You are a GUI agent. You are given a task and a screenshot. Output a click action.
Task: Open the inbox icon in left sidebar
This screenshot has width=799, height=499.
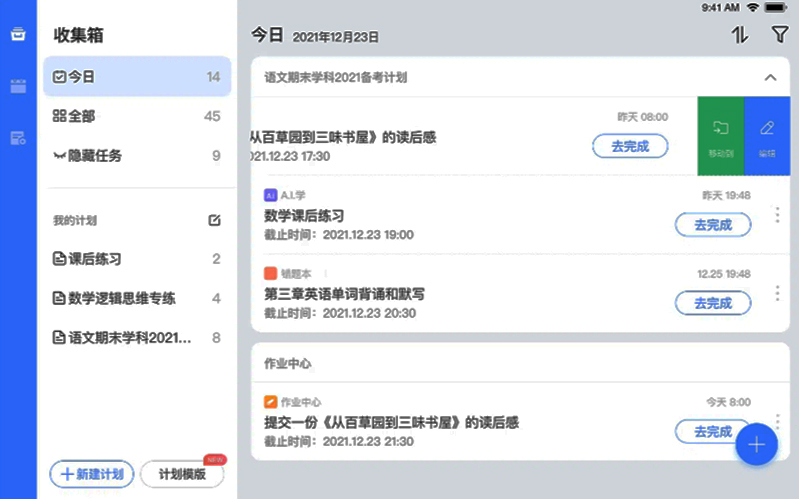18,35
